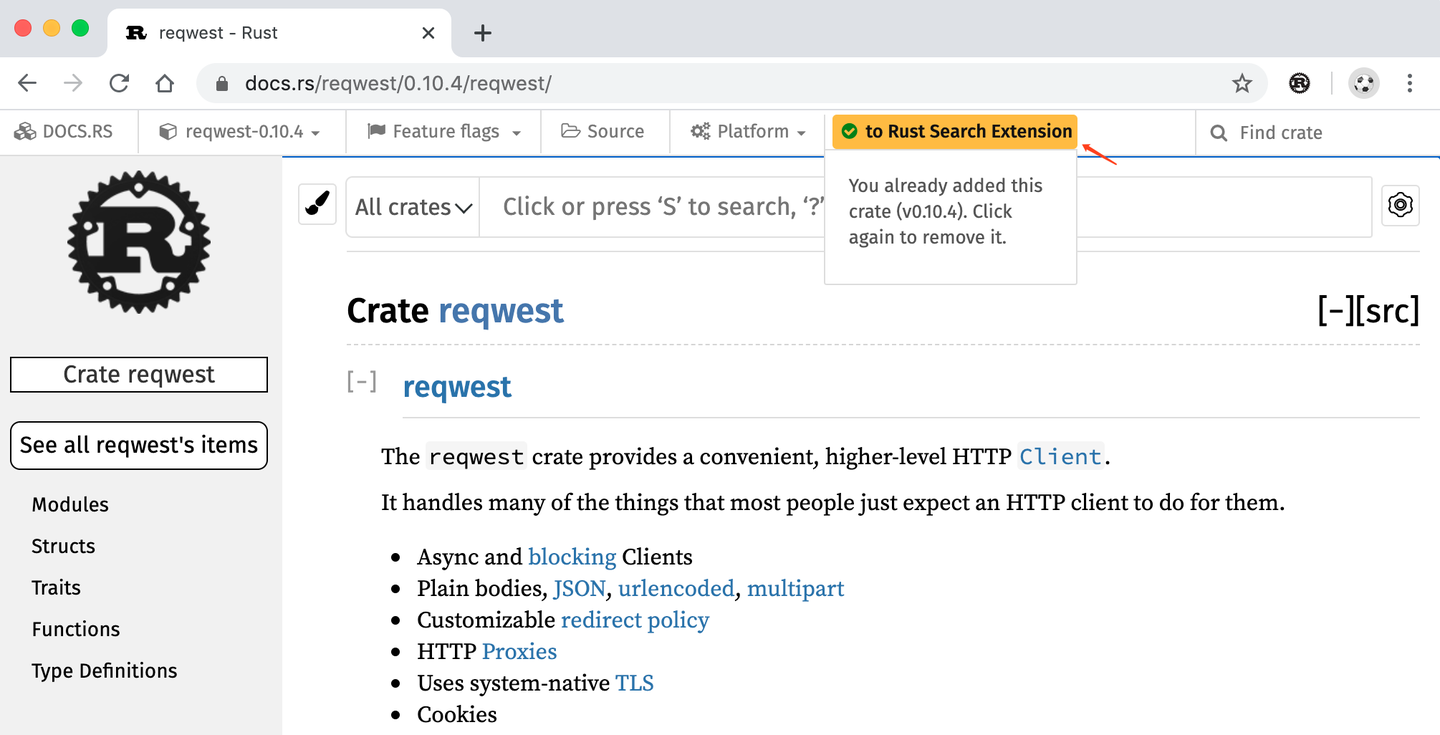Image resolution: width=1440 pixels, height=735 pixels.
Task: Go back with the browser back arrow
Action: click(27, 83)
